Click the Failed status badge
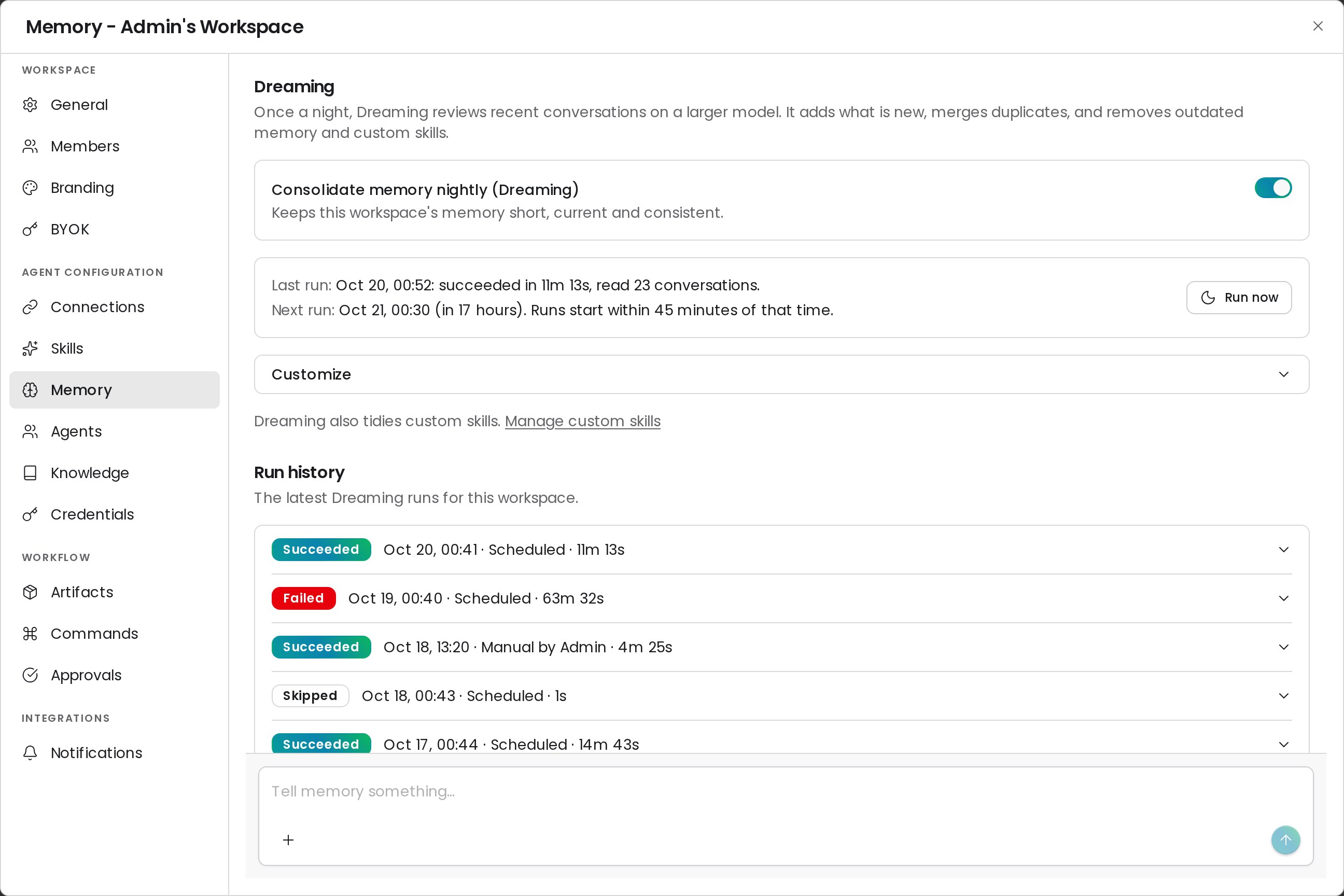Image resolution: width=1344 pixels, height=896 pixels. click(303, 598)
